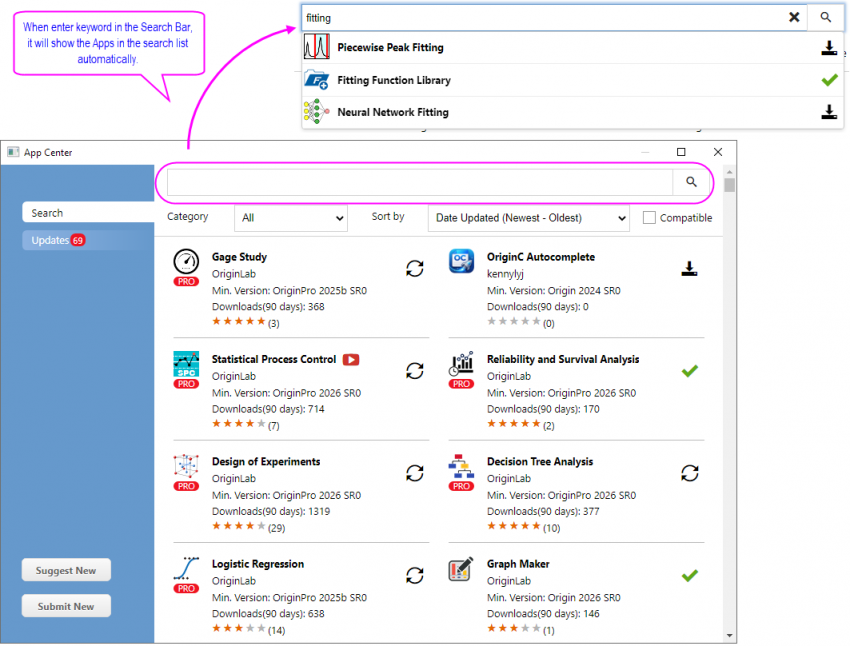
Task: Open the Statistical Process Control title
Action: click(274, 359)
